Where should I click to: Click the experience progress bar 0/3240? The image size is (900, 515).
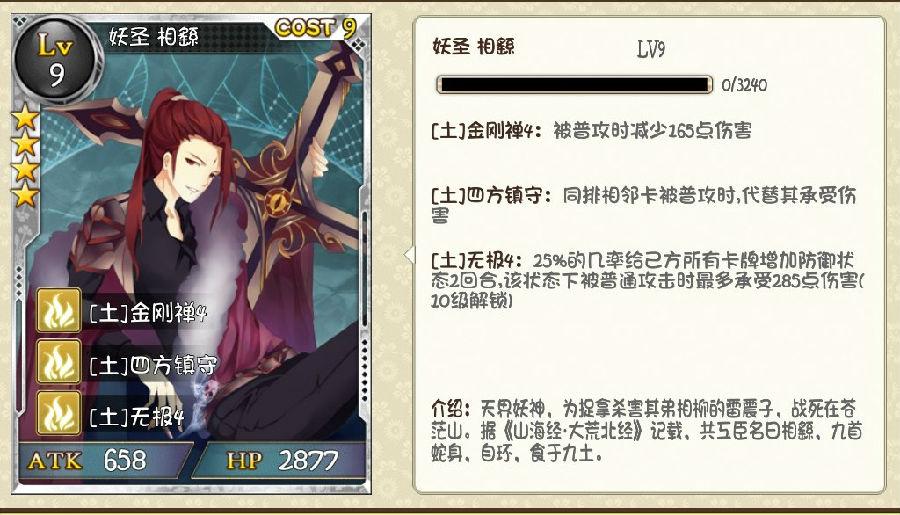[575, 85]
